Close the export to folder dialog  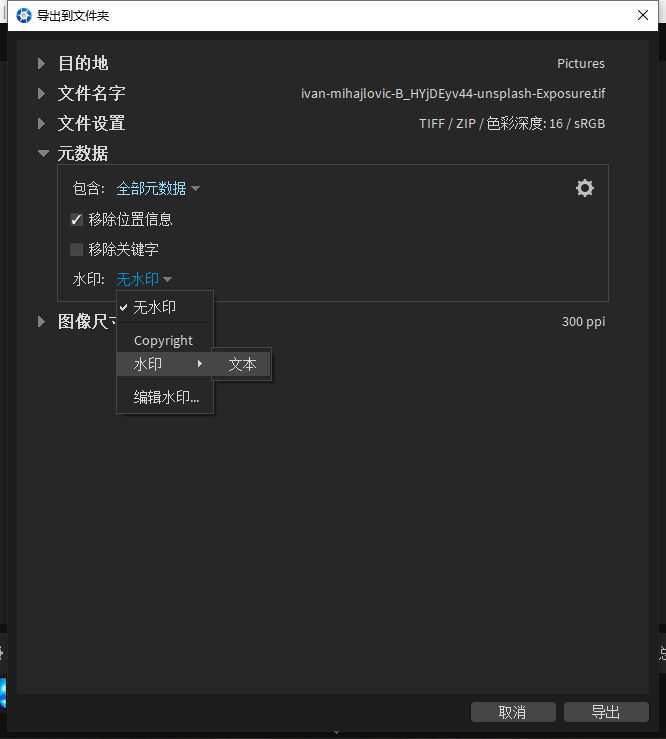tap(642, 15)
